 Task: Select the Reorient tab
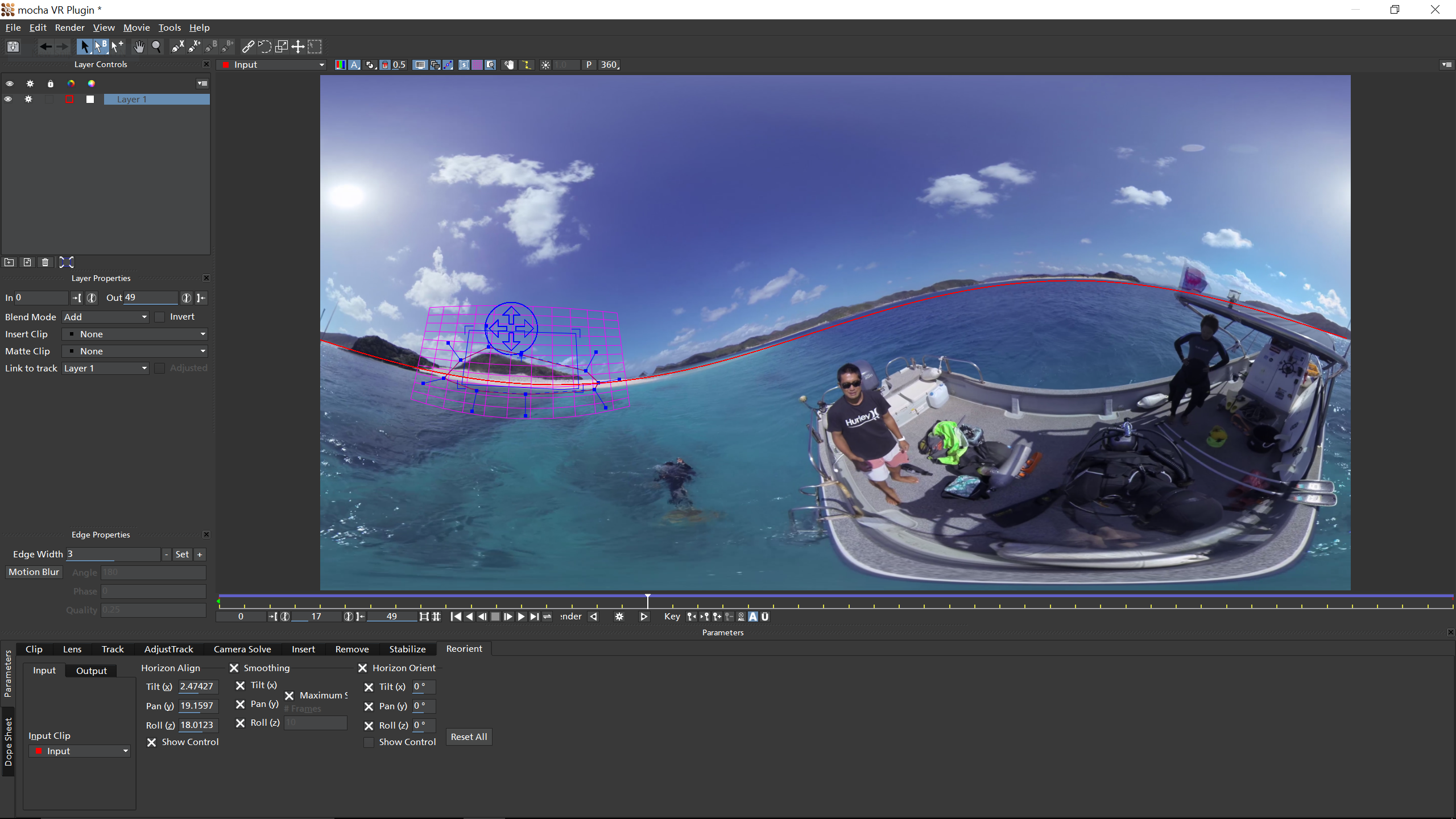(x=464, y=648)
